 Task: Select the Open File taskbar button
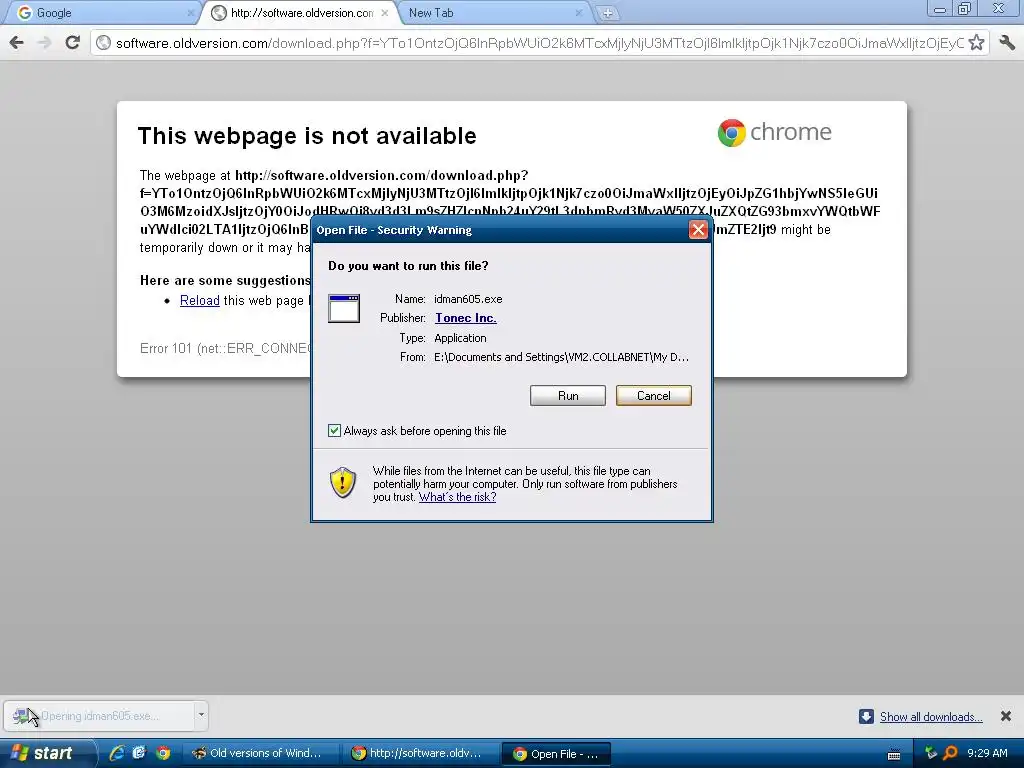(556, 754)
